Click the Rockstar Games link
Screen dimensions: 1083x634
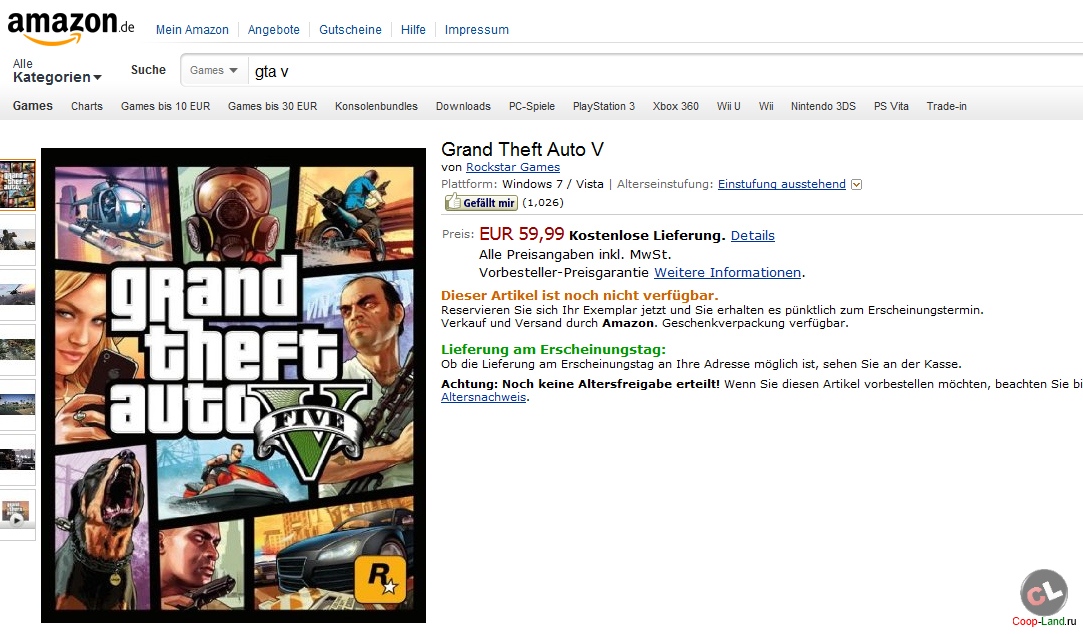512,167
